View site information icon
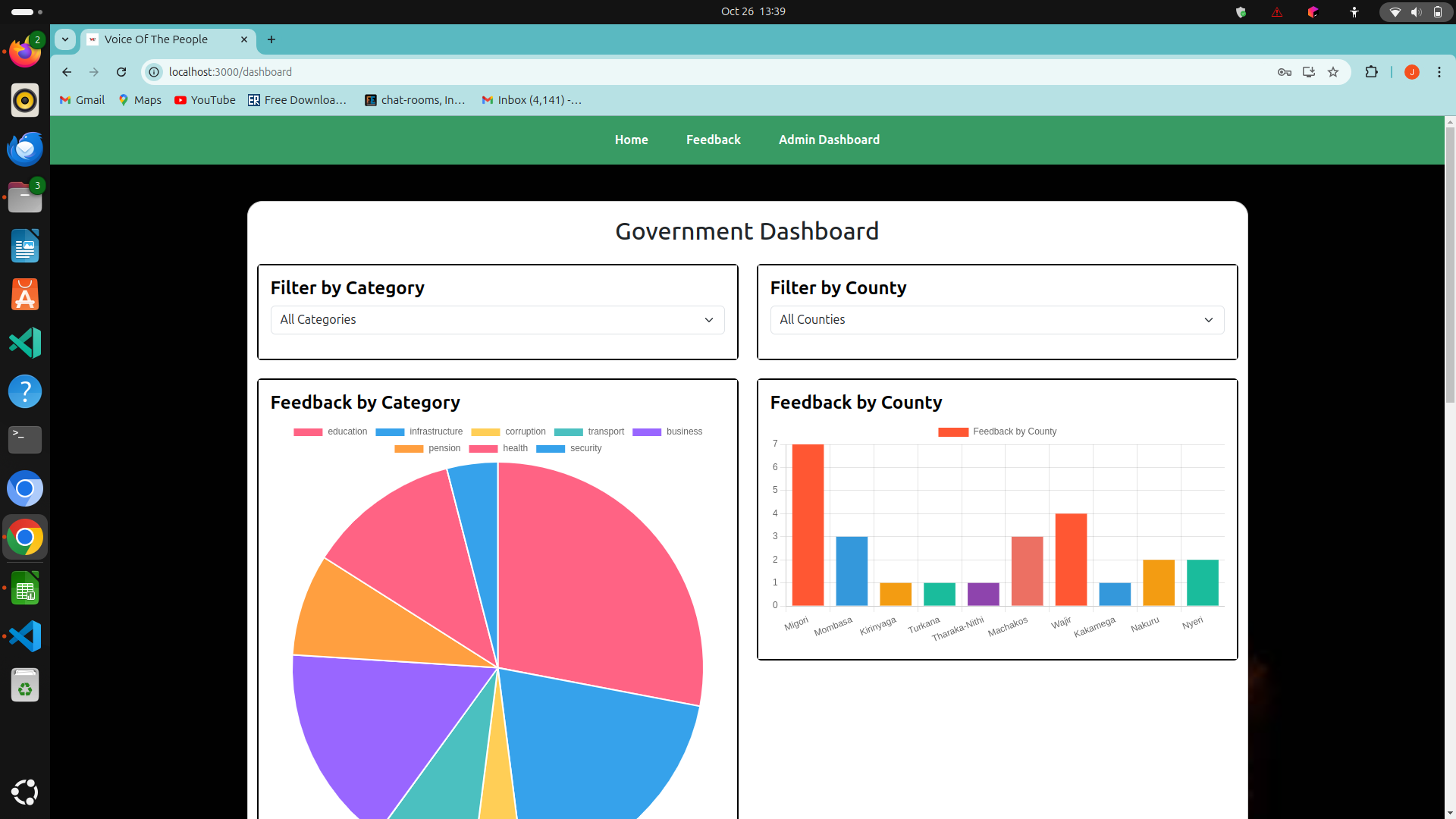The width and height of the screenshot is (1456, 819). (154, 72)
